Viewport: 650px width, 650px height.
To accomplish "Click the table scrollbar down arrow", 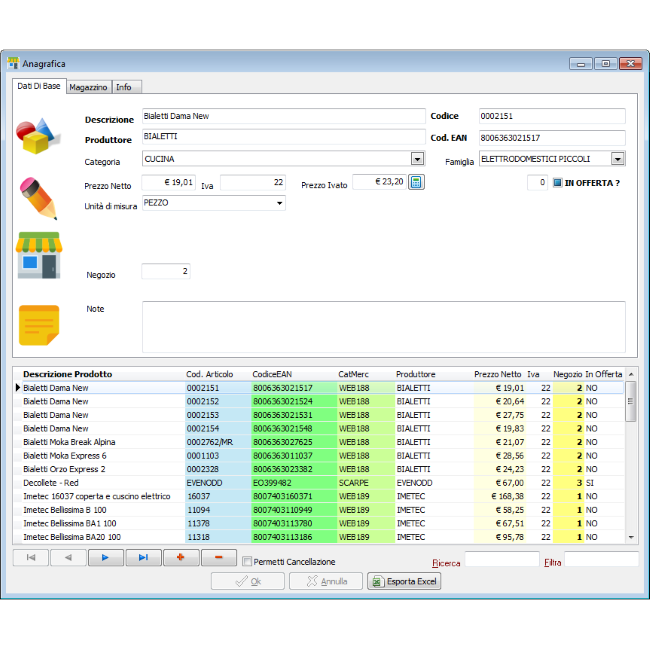I will [x=631, y=537].
